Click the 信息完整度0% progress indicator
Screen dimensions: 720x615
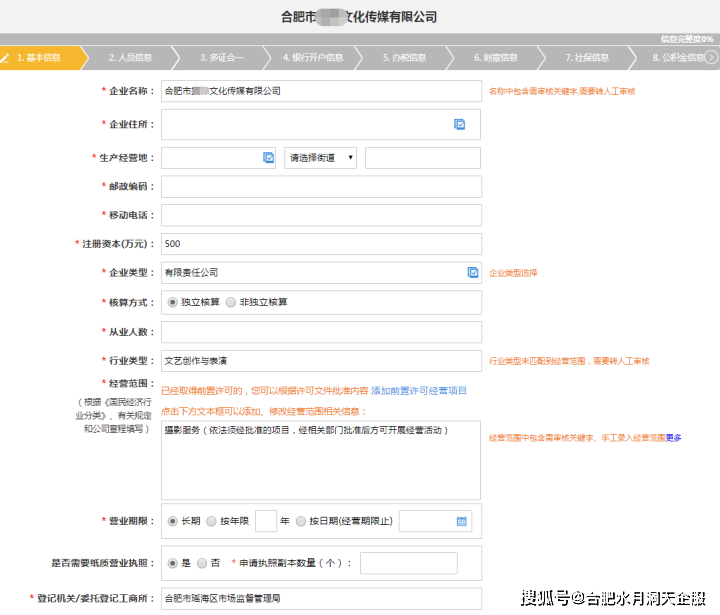point(687,39)
